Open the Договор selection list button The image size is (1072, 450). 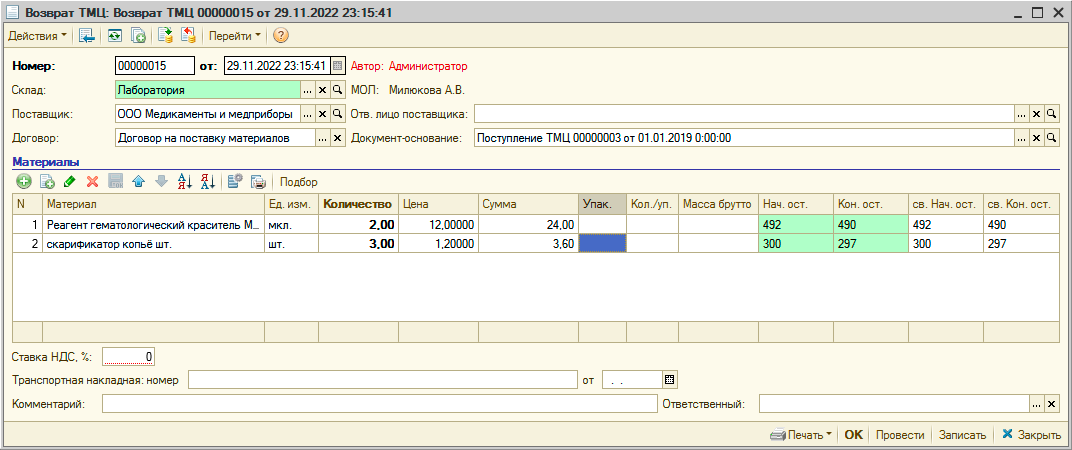(x=308, y=138)
